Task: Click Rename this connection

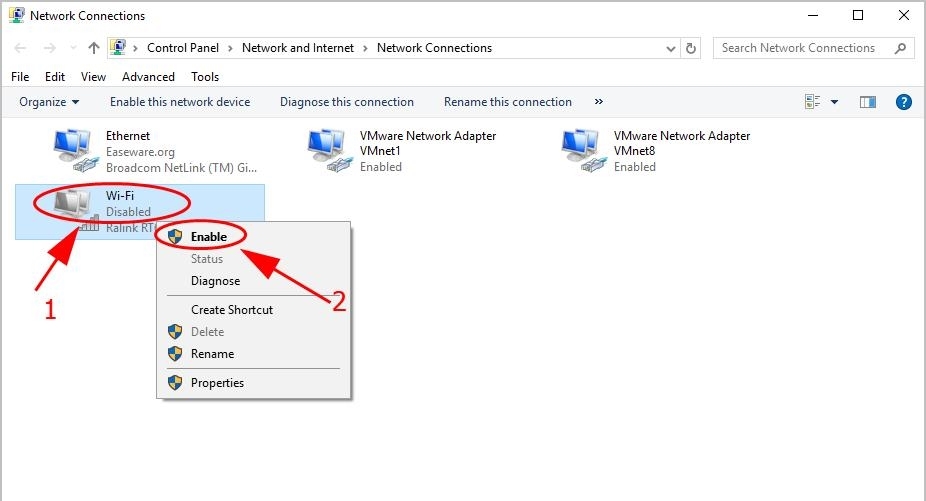Action: (x=508, y=102)
